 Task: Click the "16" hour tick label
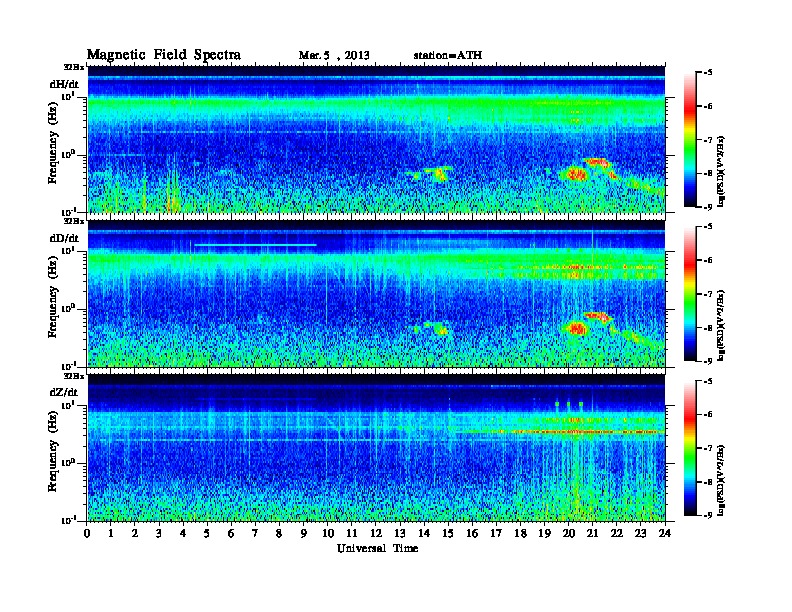(472, 533)
